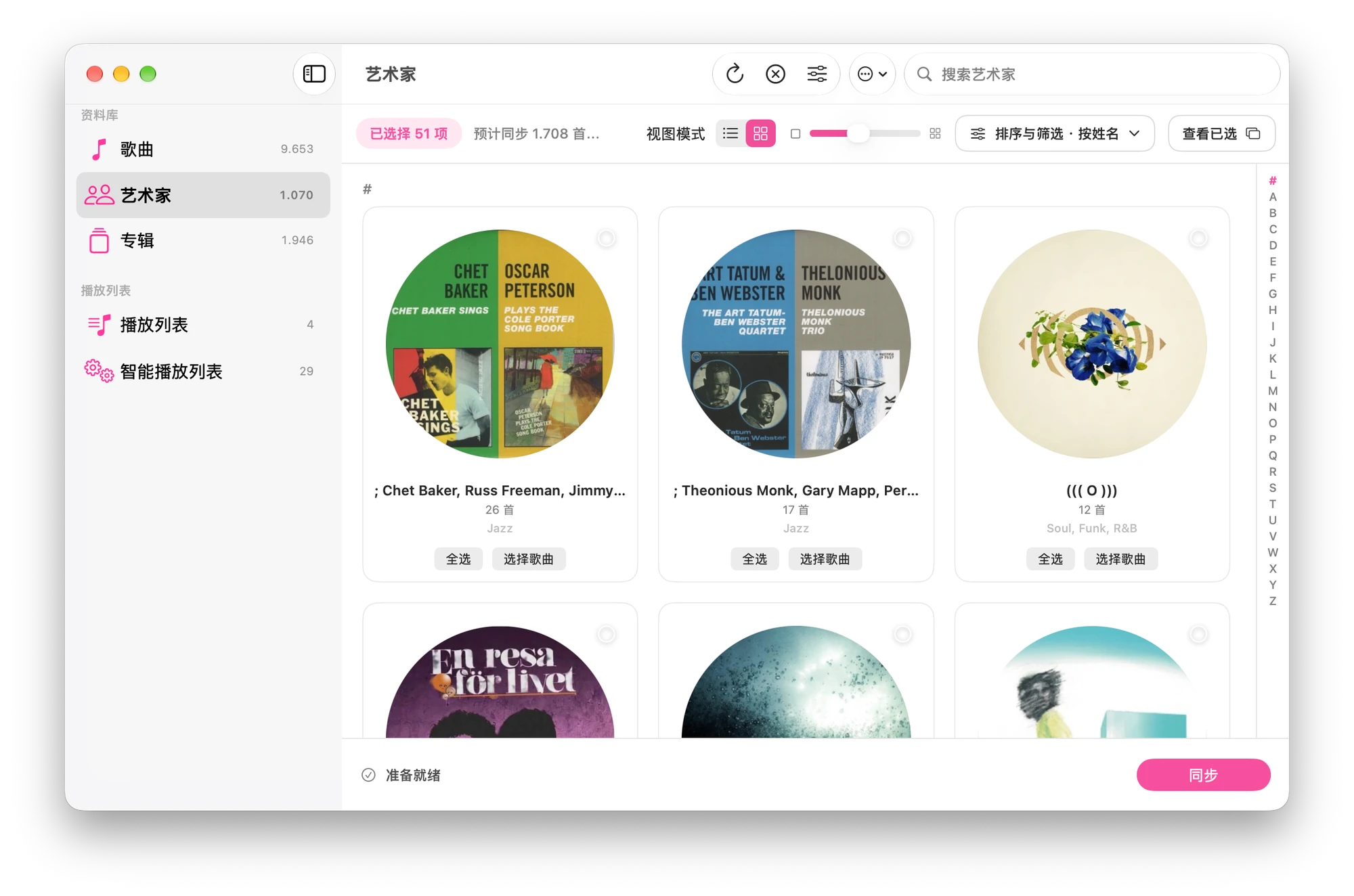Click 选择歌曲 on the ((( O ))) card
Image resolution: width=1354 pixels, height=896 pixels.
1121,559
